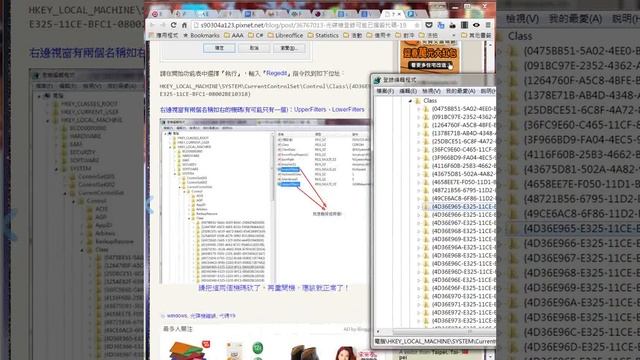This screenshot has height=360, width=640.
Task: Click the Regedit scroll-left arrow
Action: [x=378, y=332]
